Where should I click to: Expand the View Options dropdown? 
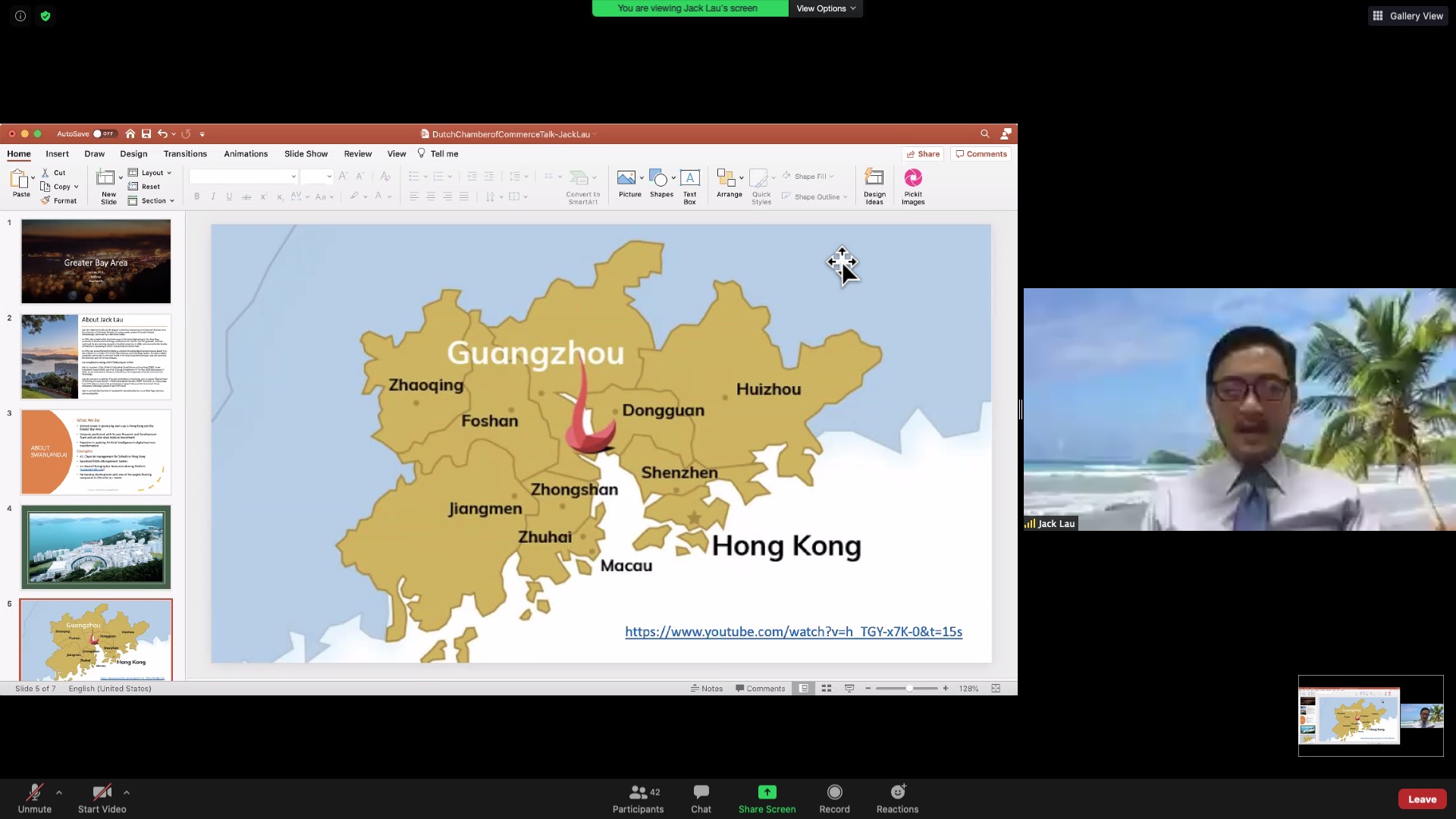(826, 8)
